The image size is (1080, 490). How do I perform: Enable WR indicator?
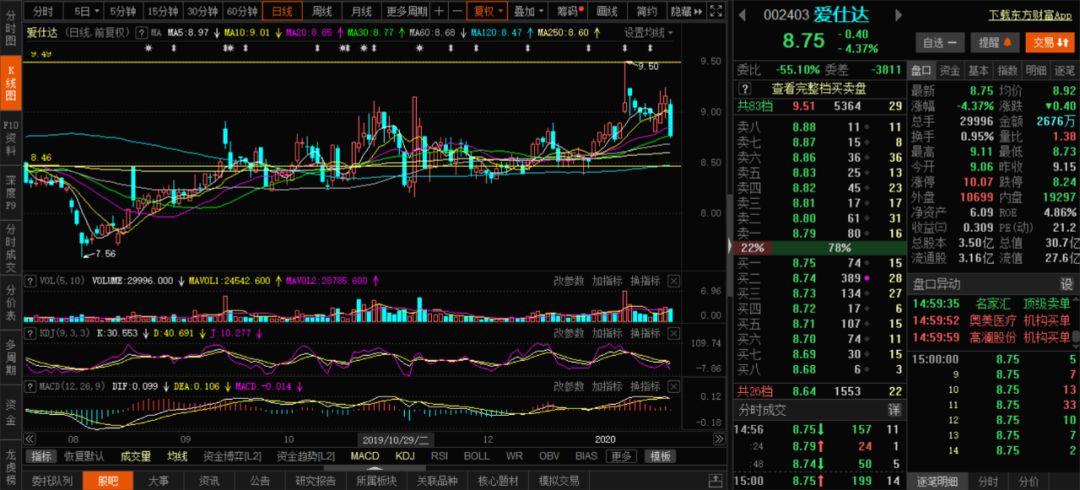tap(514, 456)
